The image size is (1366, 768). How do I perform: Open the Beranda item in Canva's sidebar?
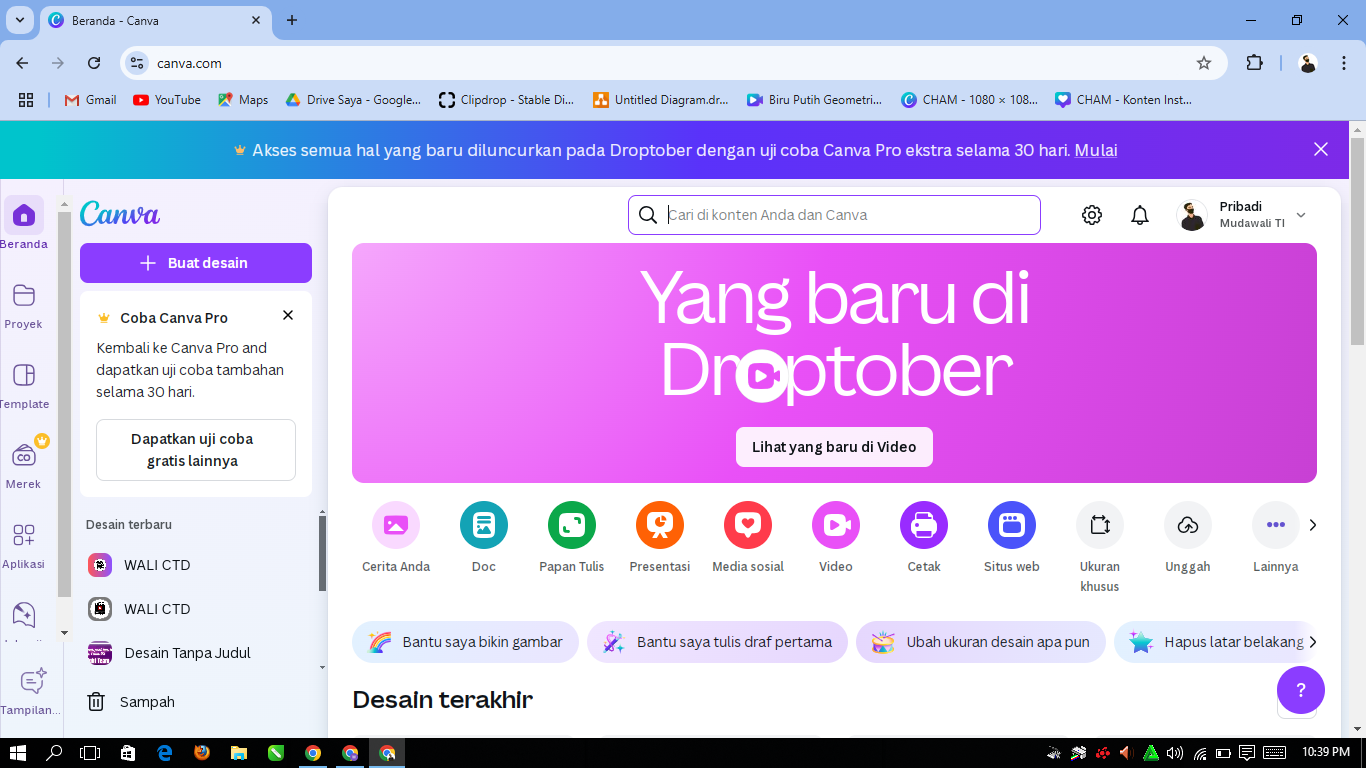click(24, 223)
